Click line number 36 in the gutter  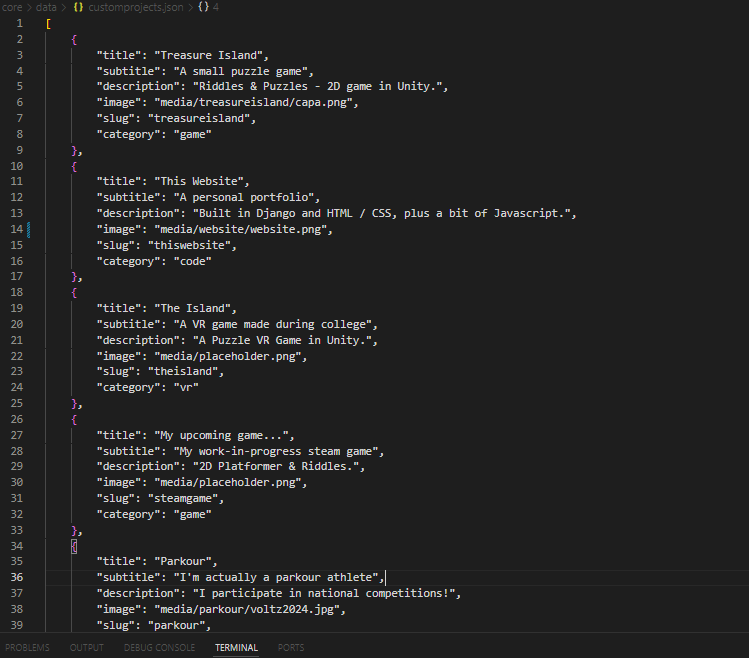16,577
